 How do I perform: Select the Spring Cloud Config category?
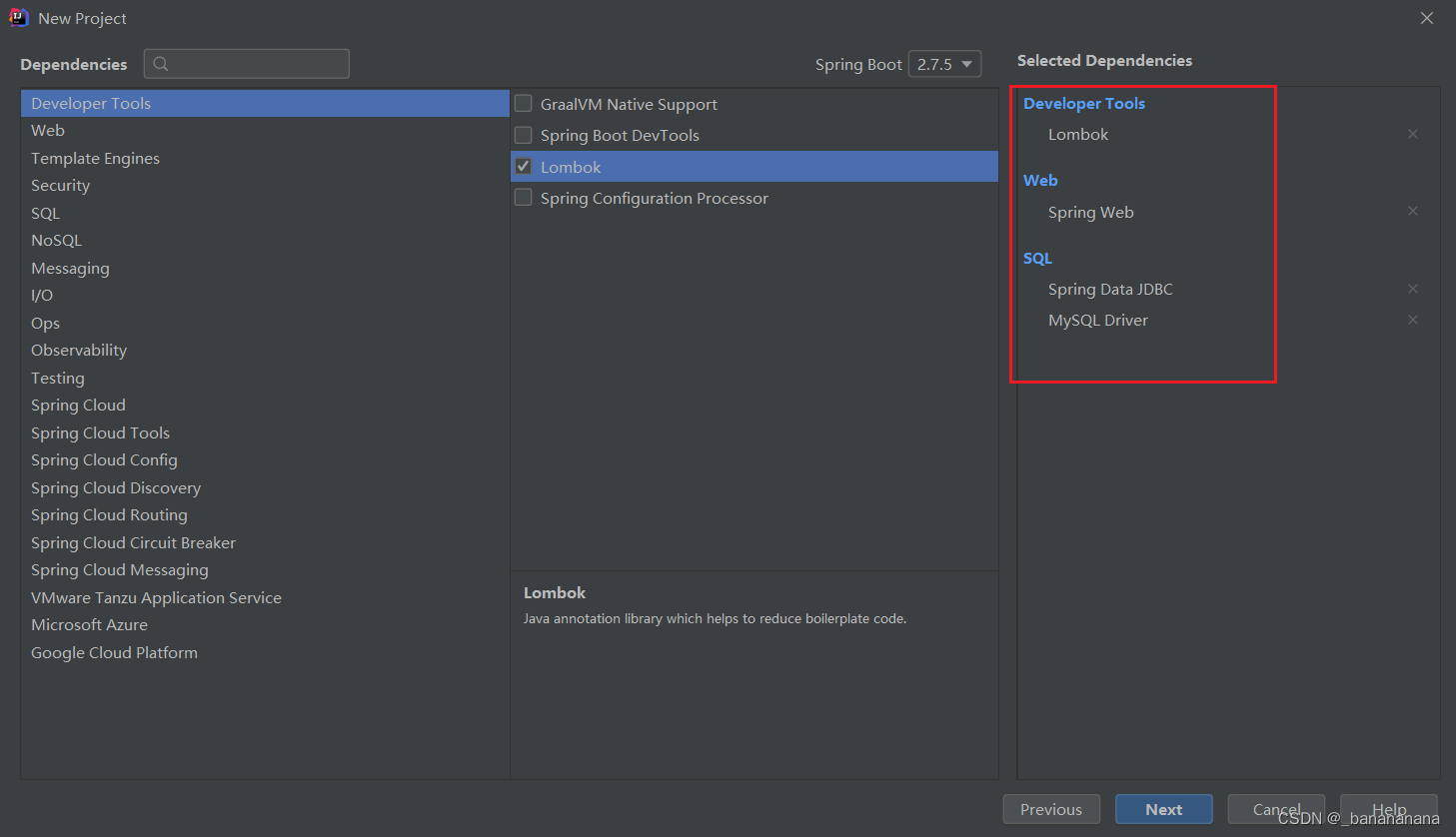265,460
